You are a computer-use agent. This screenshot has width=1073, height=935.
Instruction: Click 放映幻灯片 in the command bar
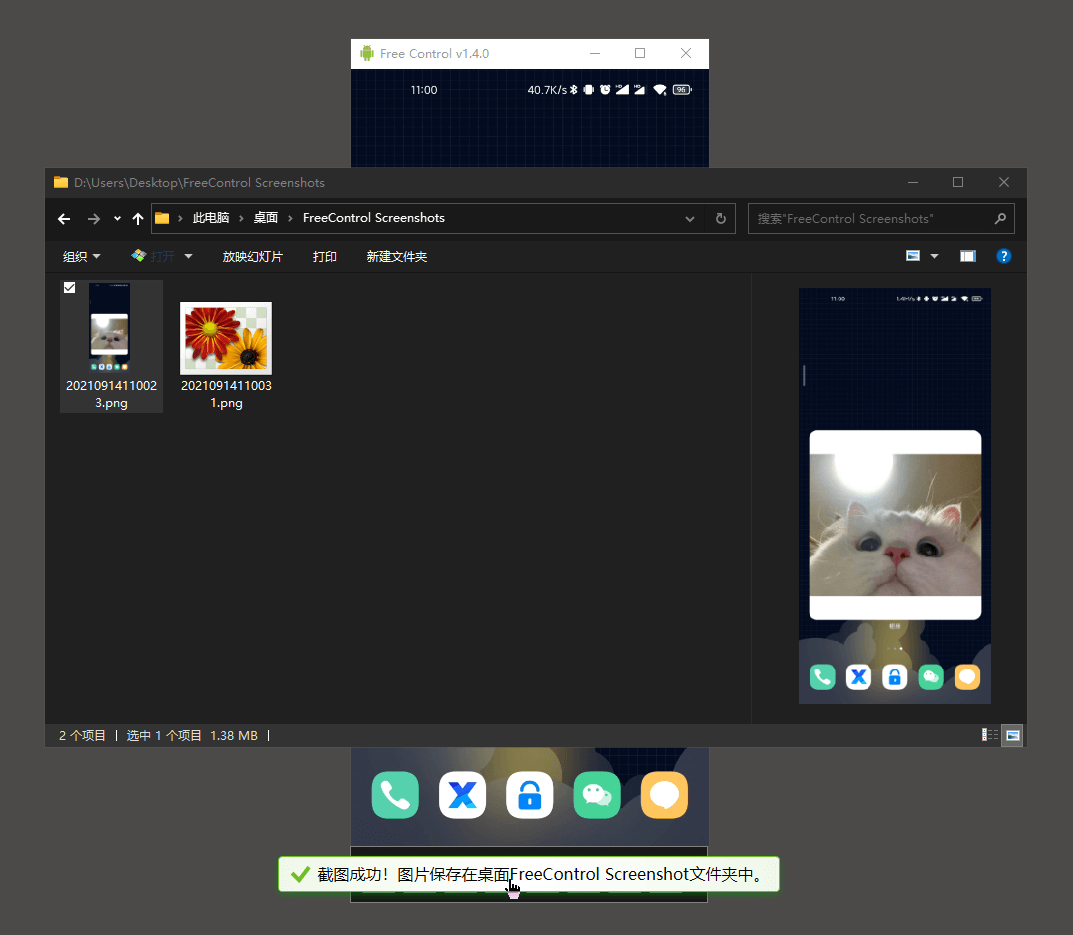252,256
